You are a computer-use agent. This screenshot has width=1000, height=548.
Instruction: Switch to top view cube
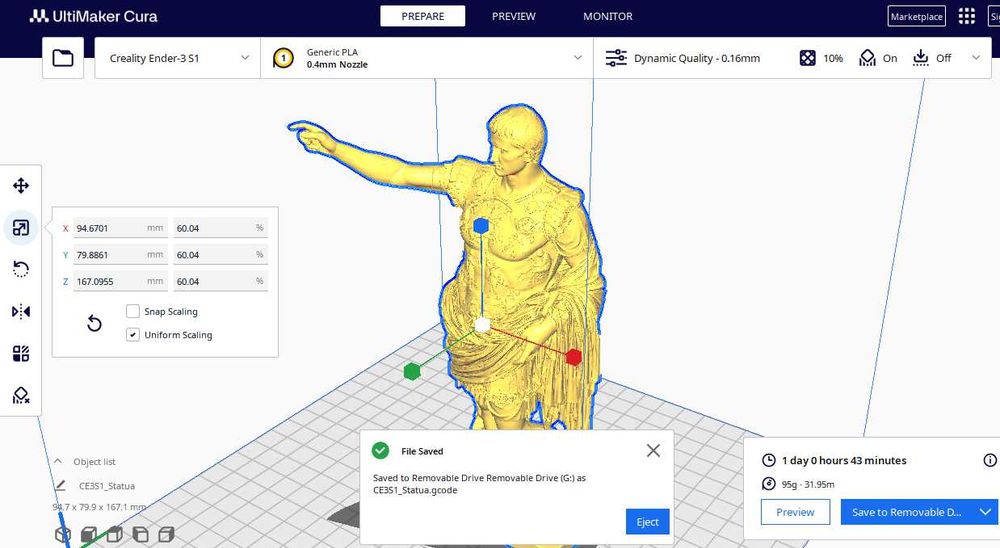[115, 533]
